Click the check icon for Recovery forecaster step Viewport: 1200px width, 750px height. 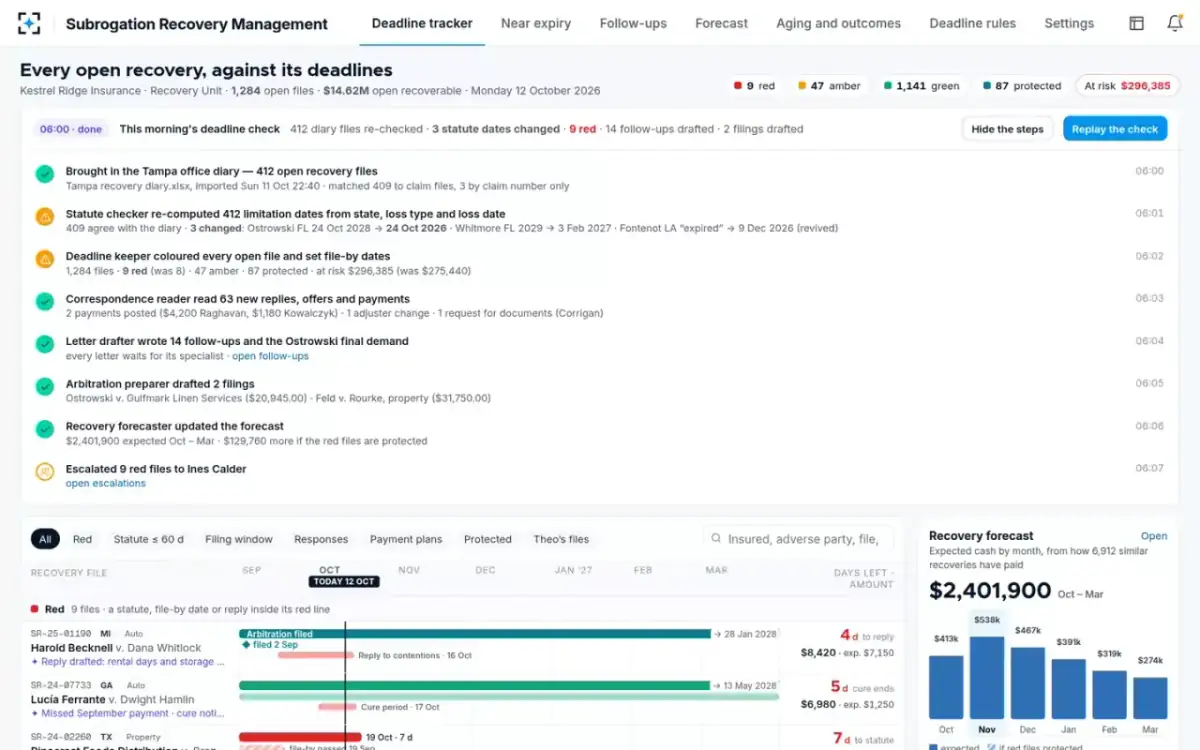pos(45,429)
